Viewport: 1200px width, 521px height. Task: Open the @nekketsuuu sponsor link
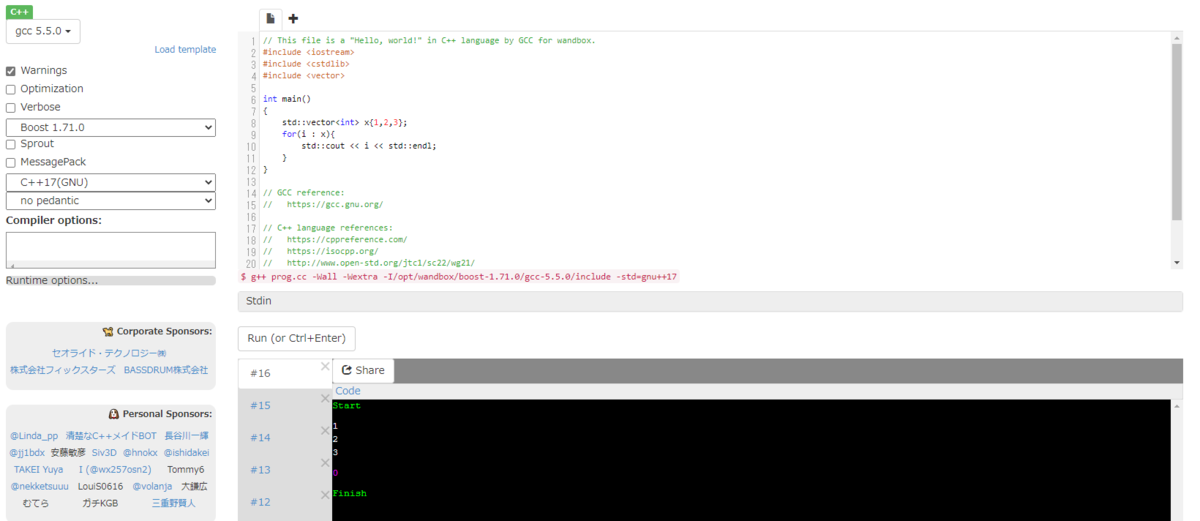click(x=40, y=487)
